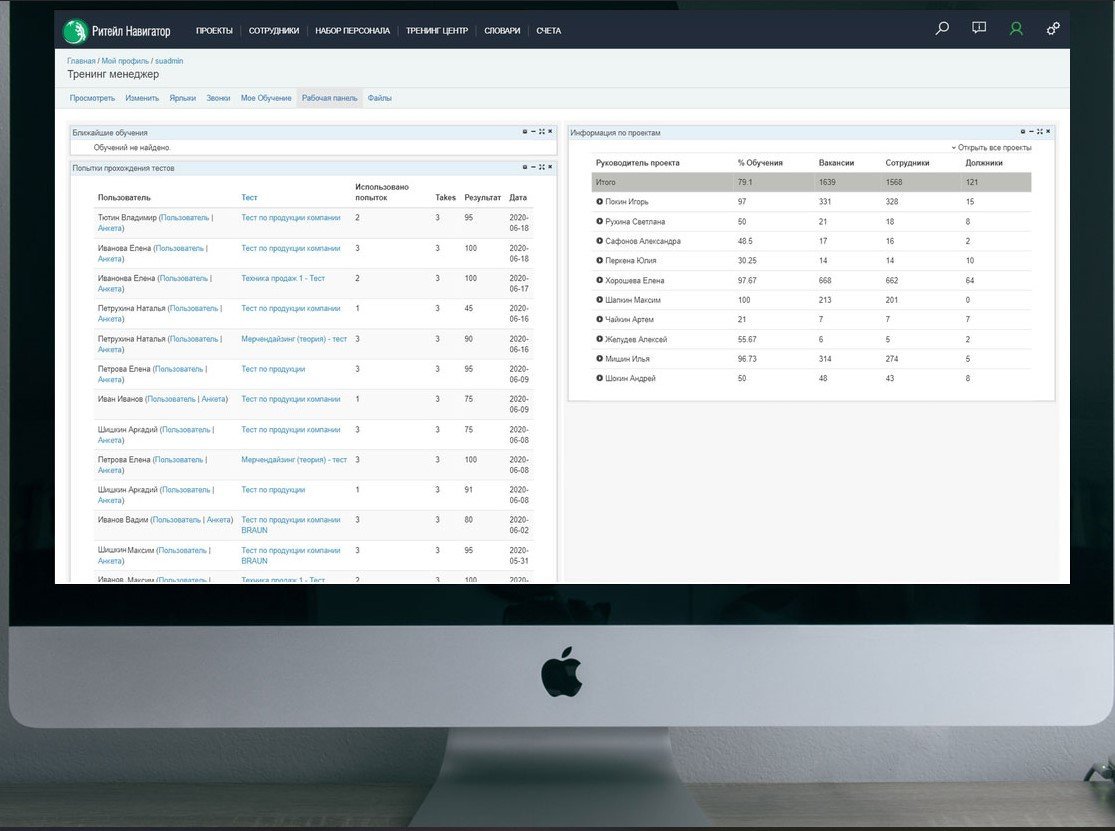Open the feedback message icon in header

(x=979, y=28)
